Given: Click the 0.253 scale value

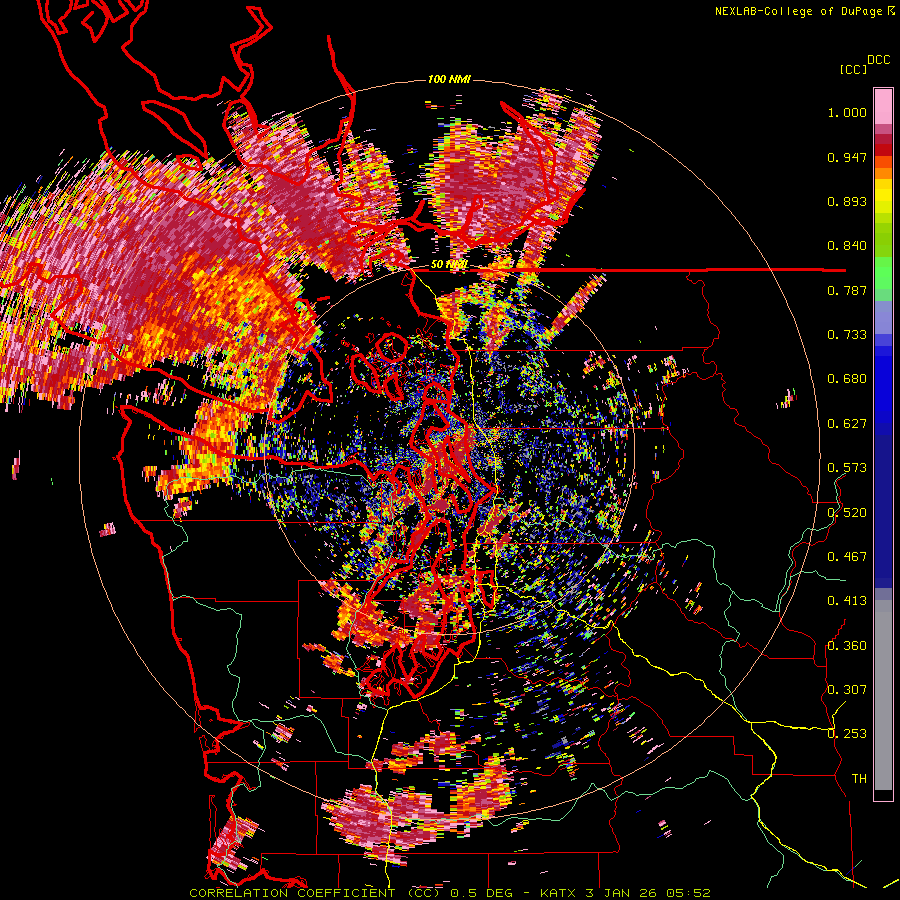Looking at the screenshot, I should 847,734.
